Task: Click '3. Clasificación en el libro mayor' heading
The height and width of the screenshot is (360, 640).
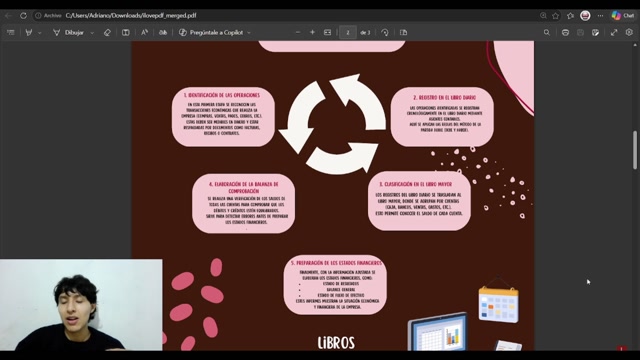Action: click(x=416, y=184)
